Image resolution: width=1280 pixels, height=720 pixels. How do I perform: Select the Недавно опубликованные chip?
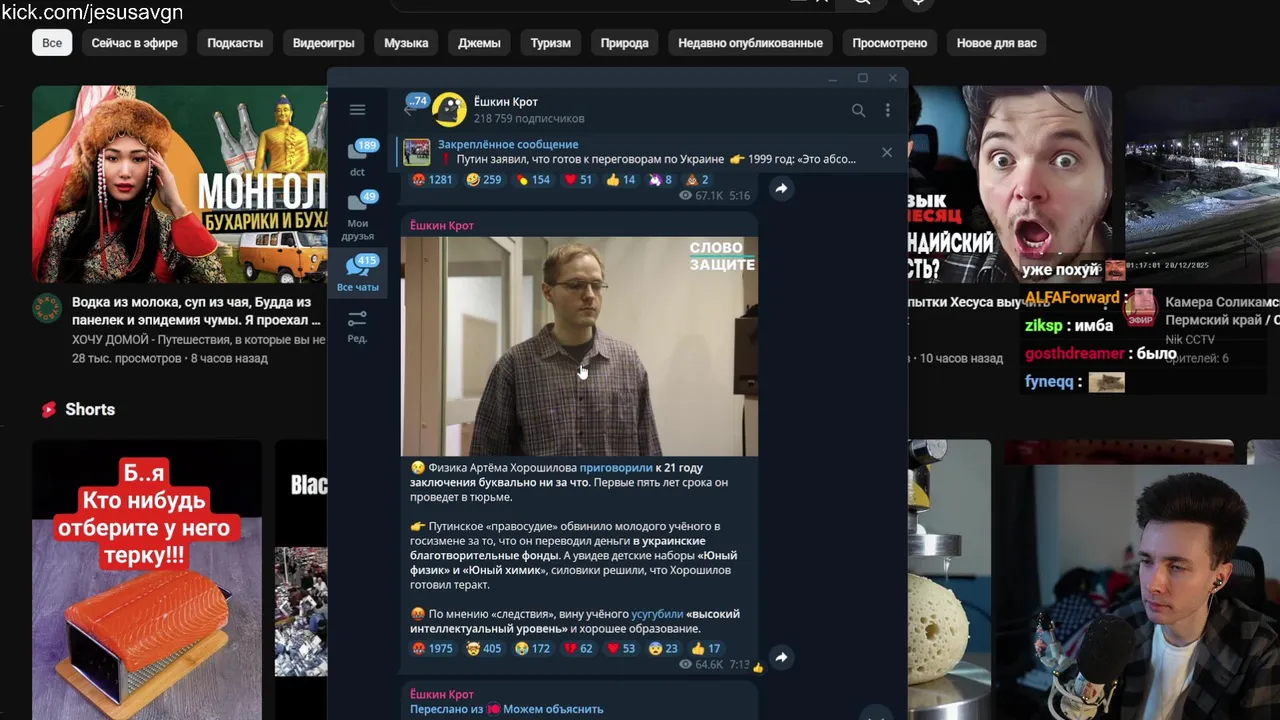pyautogui.click(x=750, y=43)
